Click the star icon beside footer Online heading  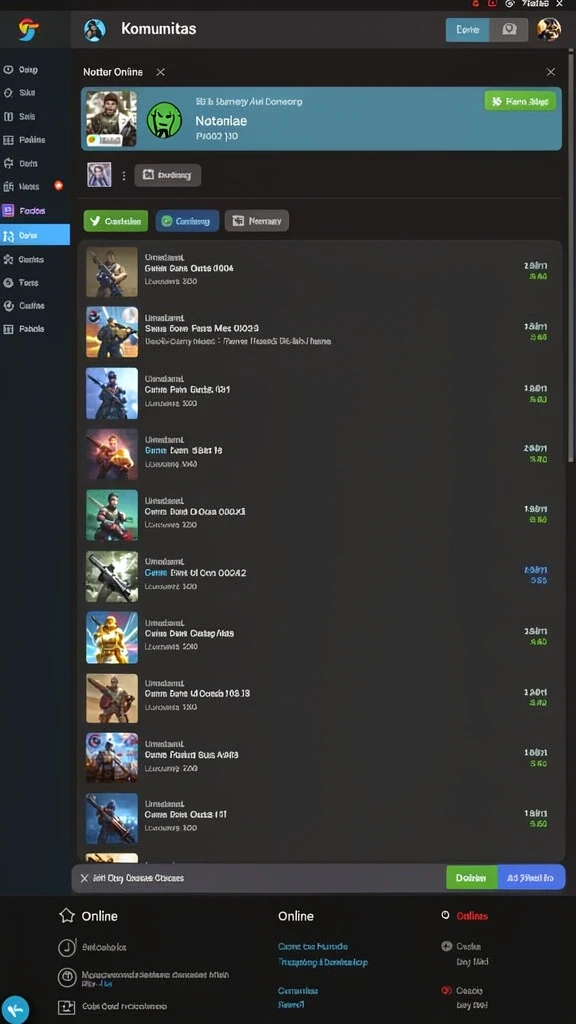coord(67,916)
